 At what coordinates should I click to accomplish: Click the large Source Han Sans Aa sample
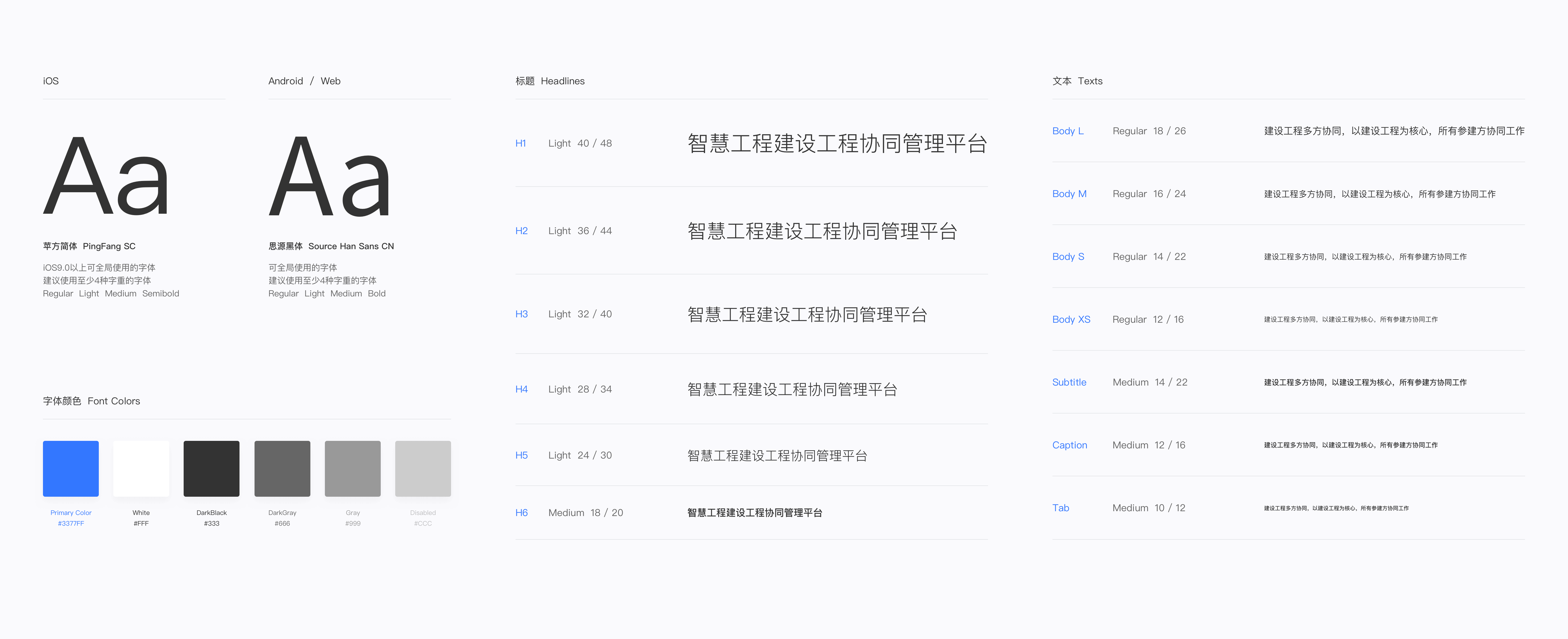(x=329, y=176)
